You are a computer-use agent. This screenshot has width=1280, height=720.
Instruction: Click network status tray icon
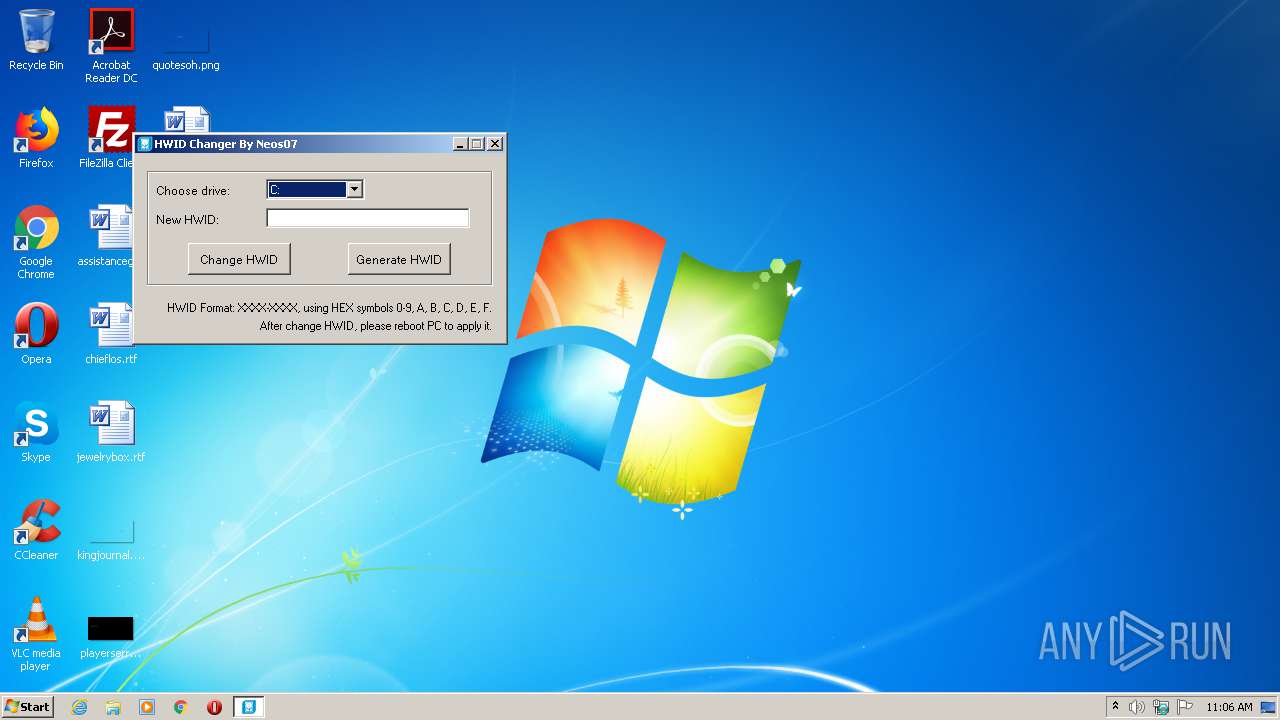1161,707
